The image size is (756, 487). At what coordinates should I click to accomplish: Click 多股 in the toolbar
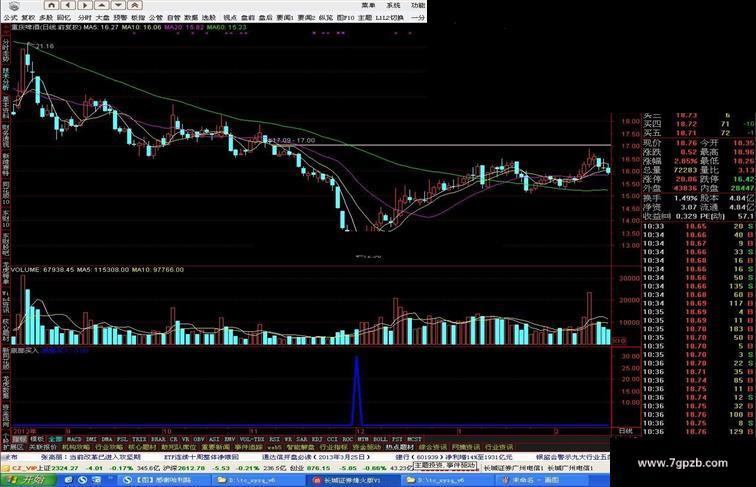click(x=46, y=18)
